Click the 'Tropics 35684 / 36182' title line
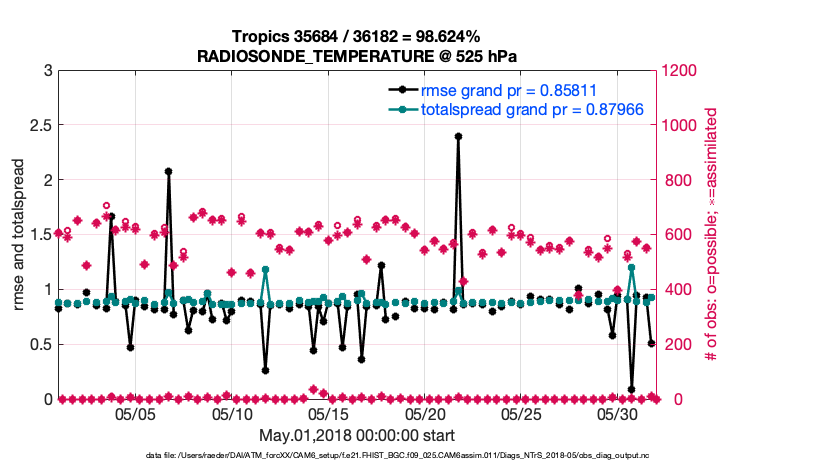The height and width of the screenshot is (470, 830). point(356,35)
